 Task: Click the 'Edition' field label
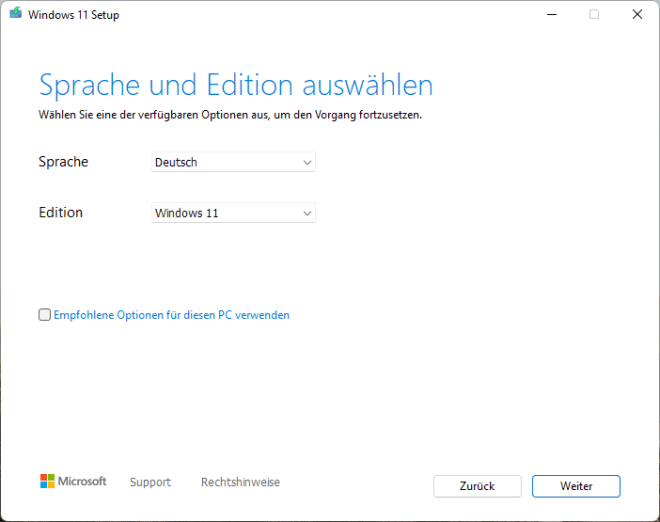click(x=61, y=213)
